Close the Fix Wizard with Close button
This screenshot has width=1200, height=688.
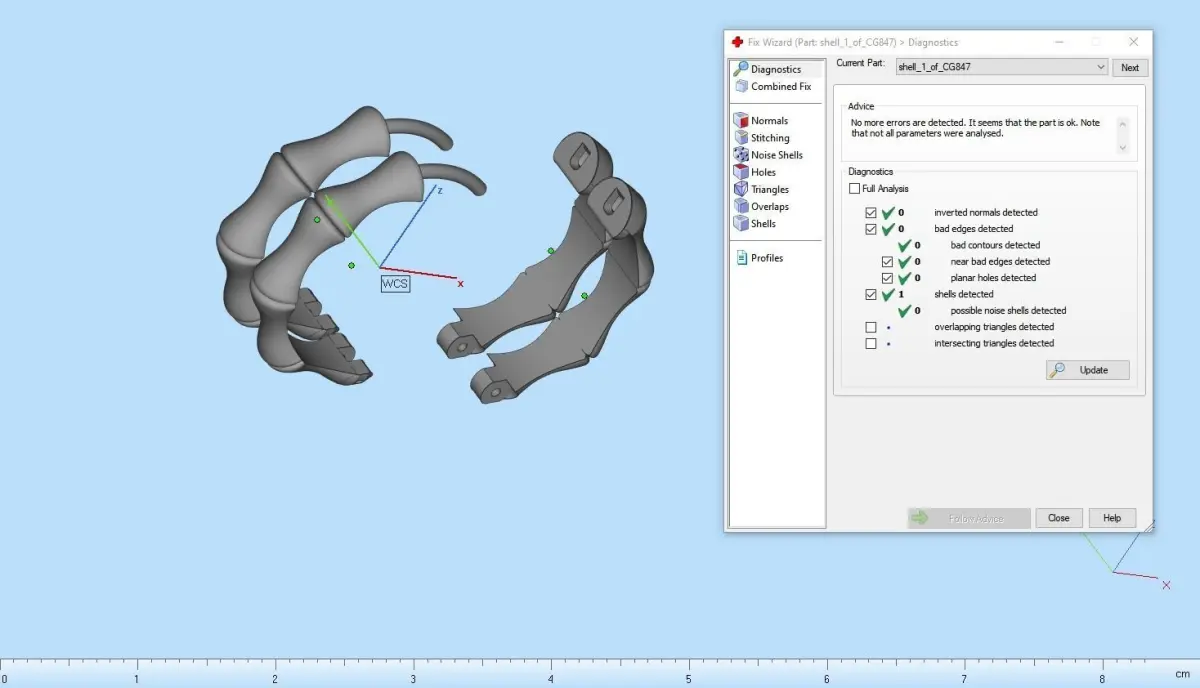(x=1059, y=518)
